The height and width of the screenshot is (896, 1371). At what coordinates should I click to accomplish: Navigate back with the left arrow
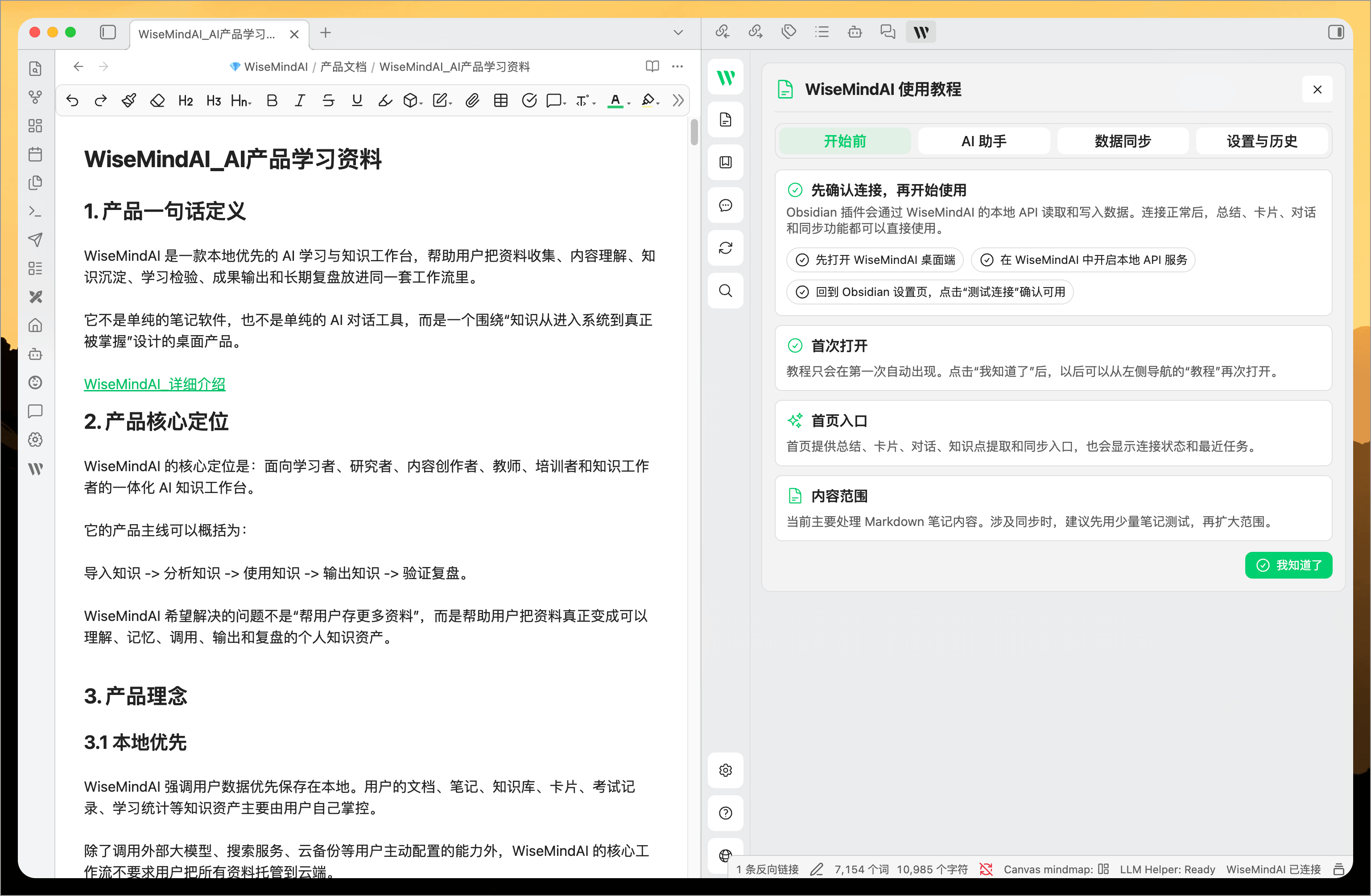(x=78, y=67)
